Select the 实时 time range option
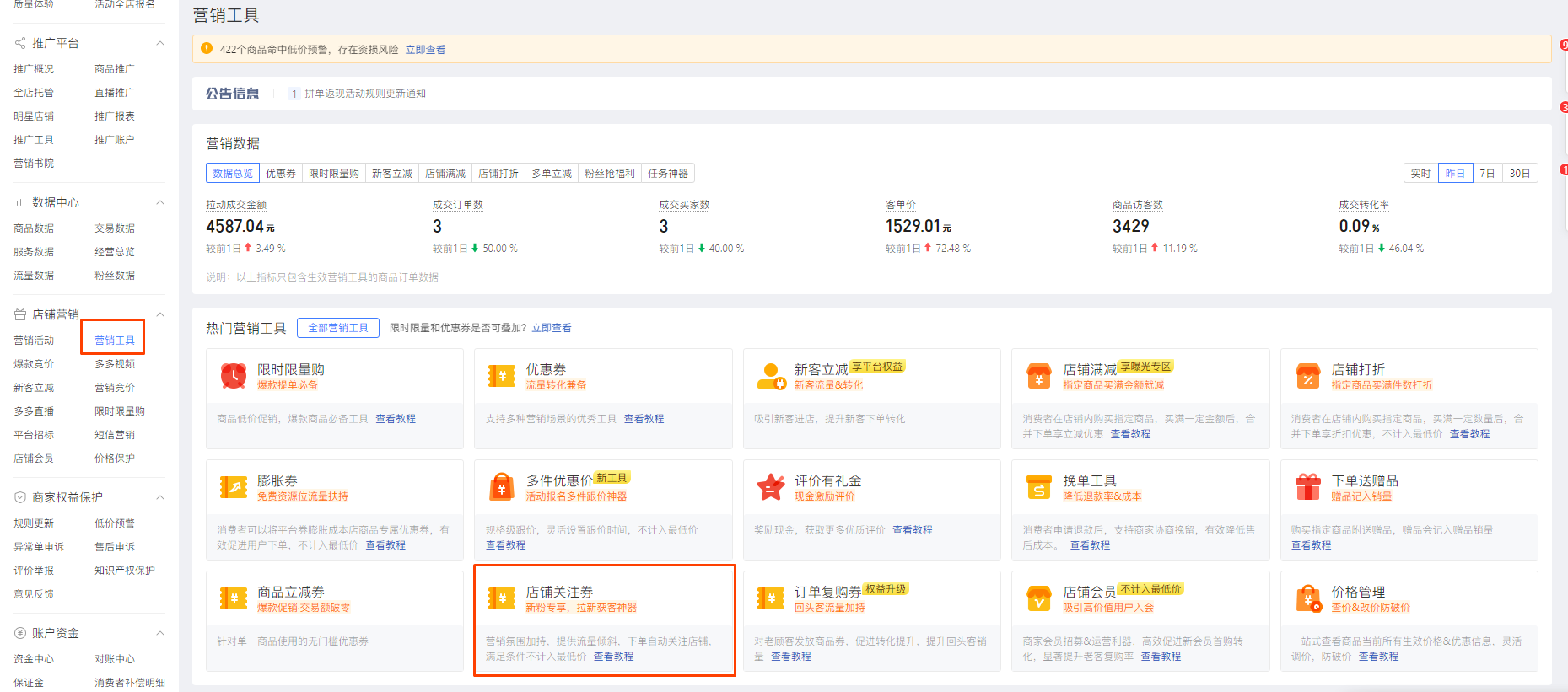This screenshot has height=692, width=1568. (1420, 174)
